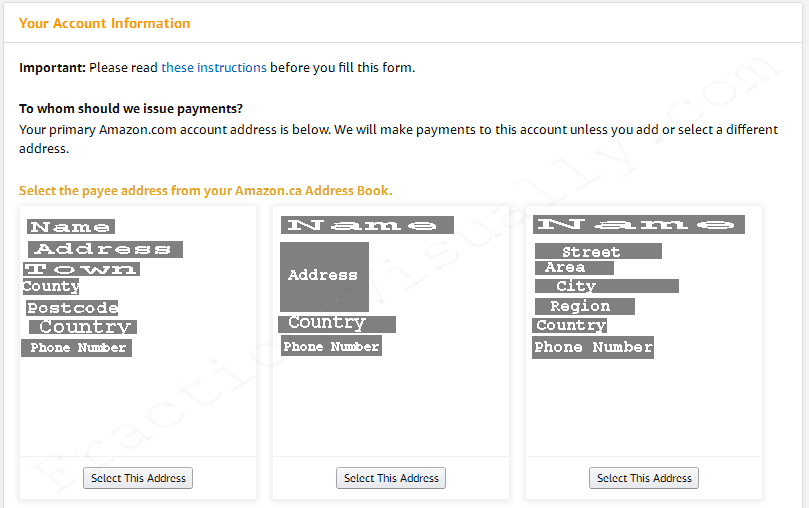Click Phone Number in the middle card
This screenshot has height=508, width=809.
[x=332, y=346]
